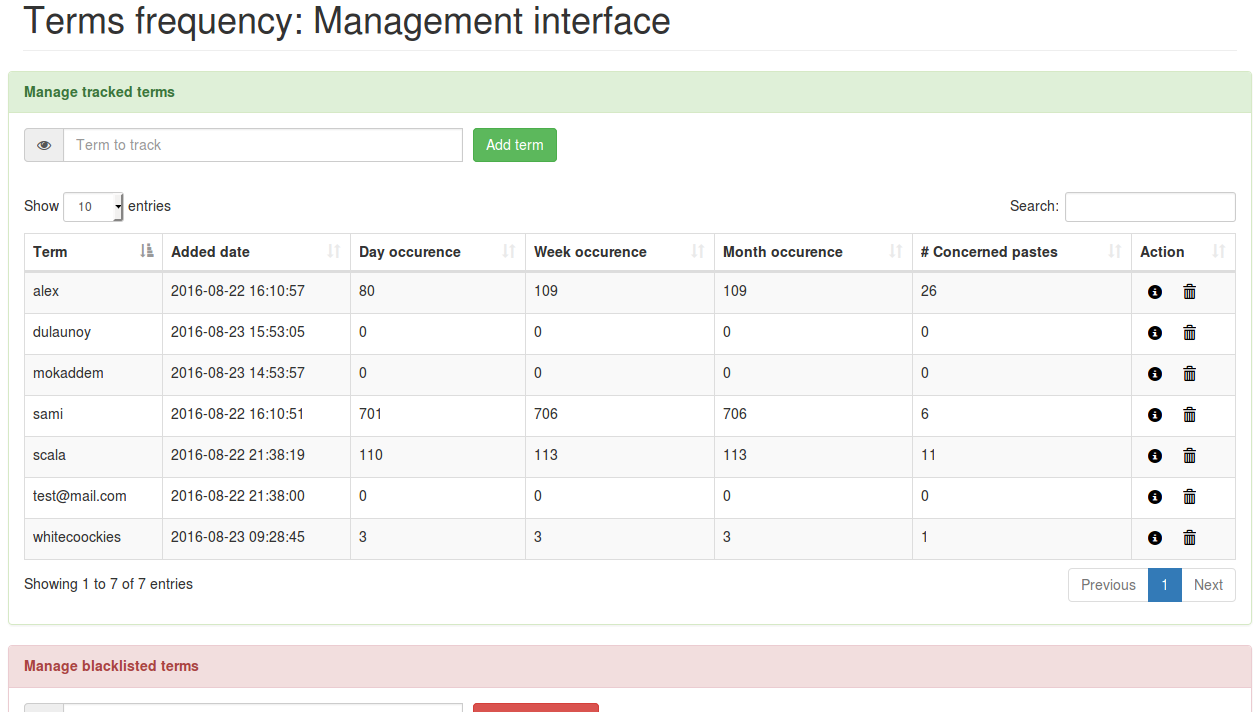View details of tracked term "alex"
Viewport: 1260px width, 712px height.
pyautogui.click(x=1155, y=291)
